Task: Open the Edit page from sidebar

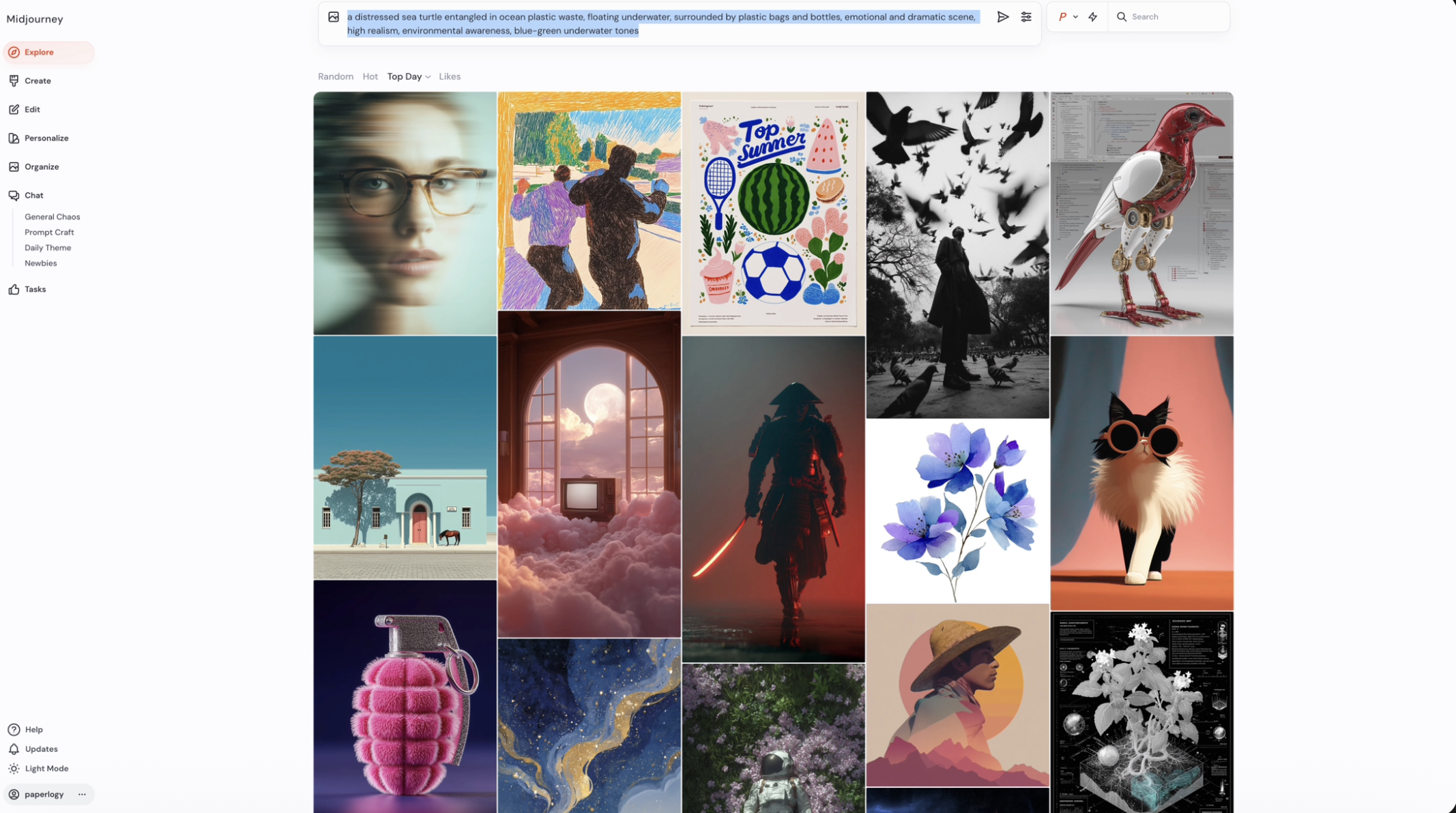Action: [x=32, y=109]
